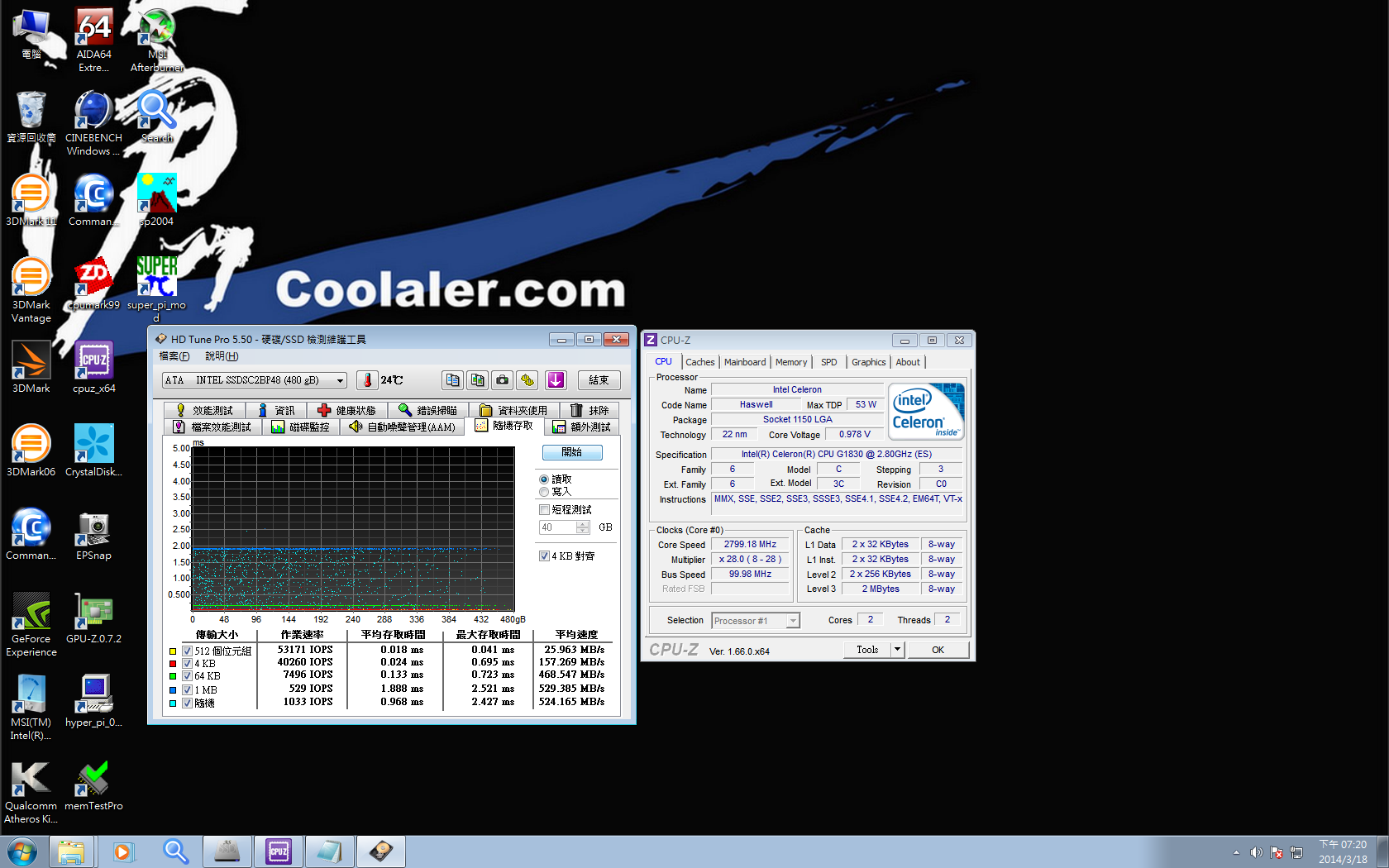Toggle the 隨機 random size checkbox
This screenshot has width=1389, height=868.
click(187, 703)
